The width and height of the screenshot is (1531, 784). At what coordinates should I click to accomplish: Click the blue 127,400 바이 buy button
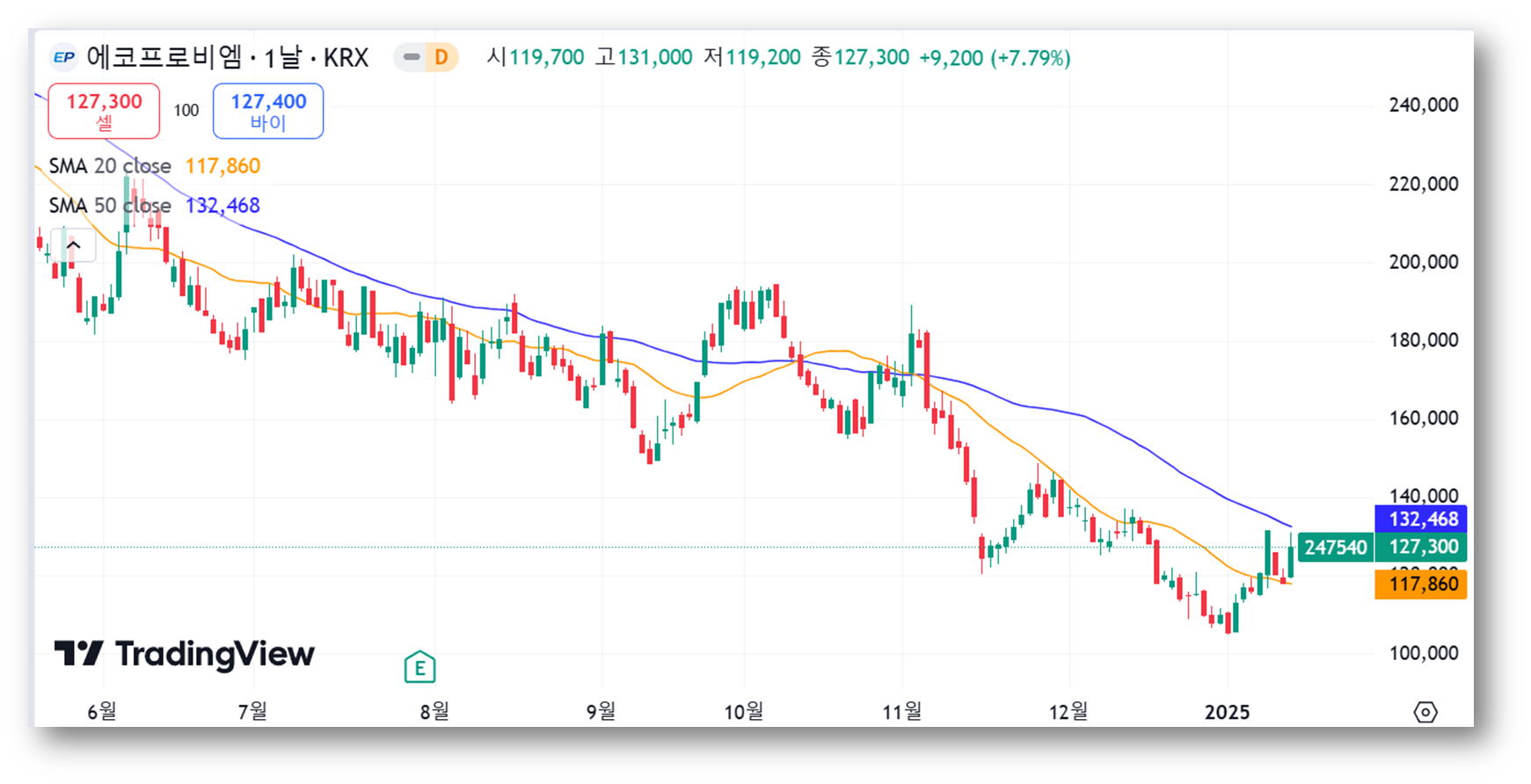click(268, 111)
